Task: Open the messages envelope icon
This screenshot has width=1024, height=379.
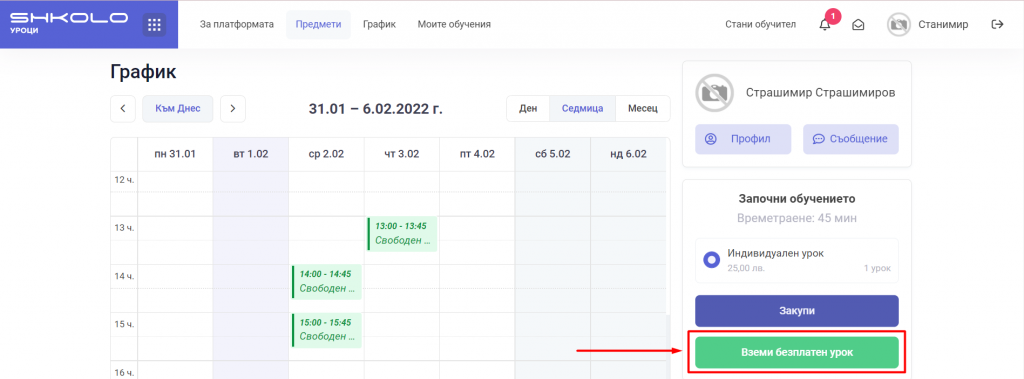Action: coord(858,25)
